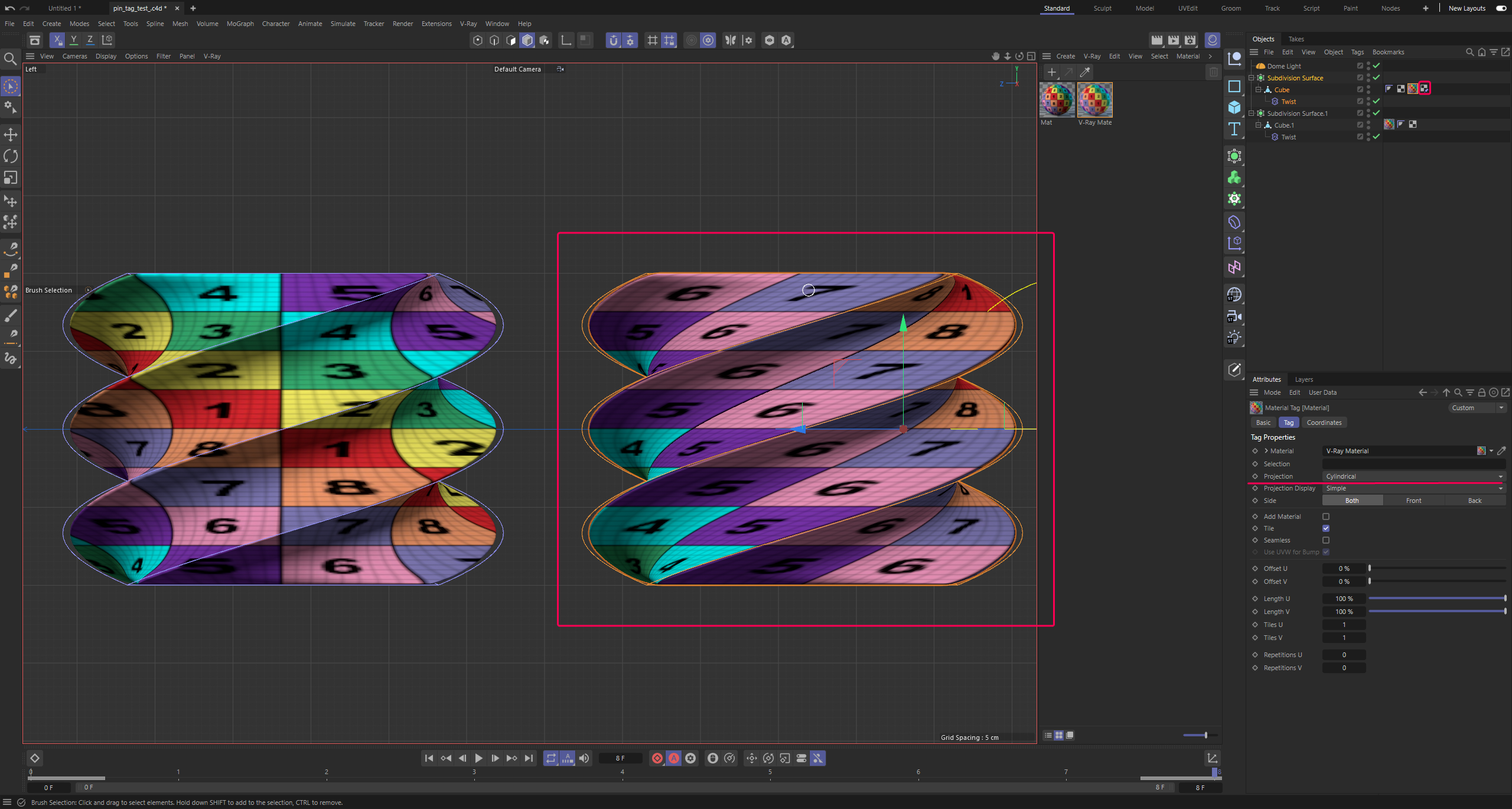Click the Offset U slider
The width and height of the screenshot is (1512, 809).
[1437, 568]
